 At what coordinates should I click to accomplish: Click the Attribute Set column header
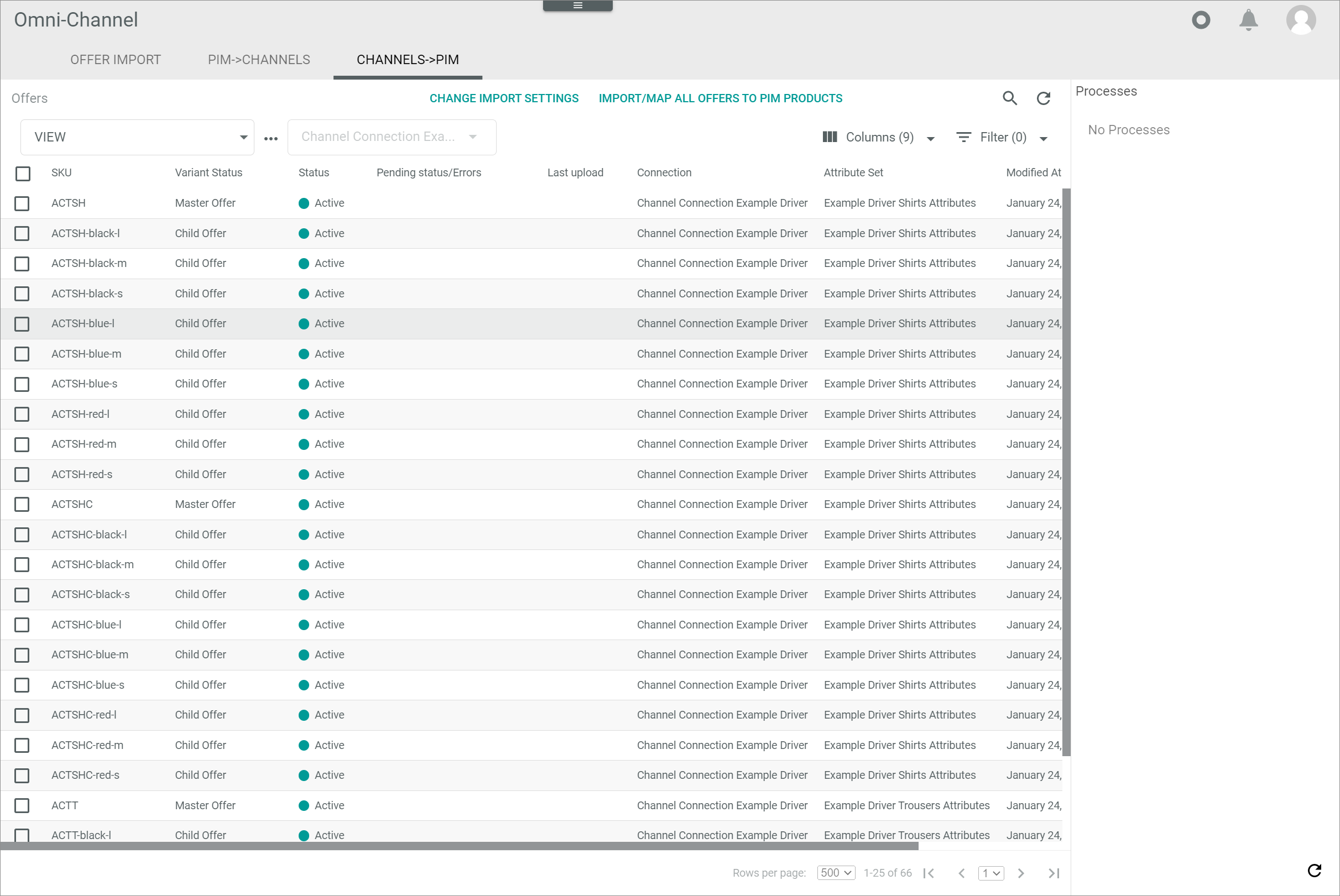[x=853, y=172]
